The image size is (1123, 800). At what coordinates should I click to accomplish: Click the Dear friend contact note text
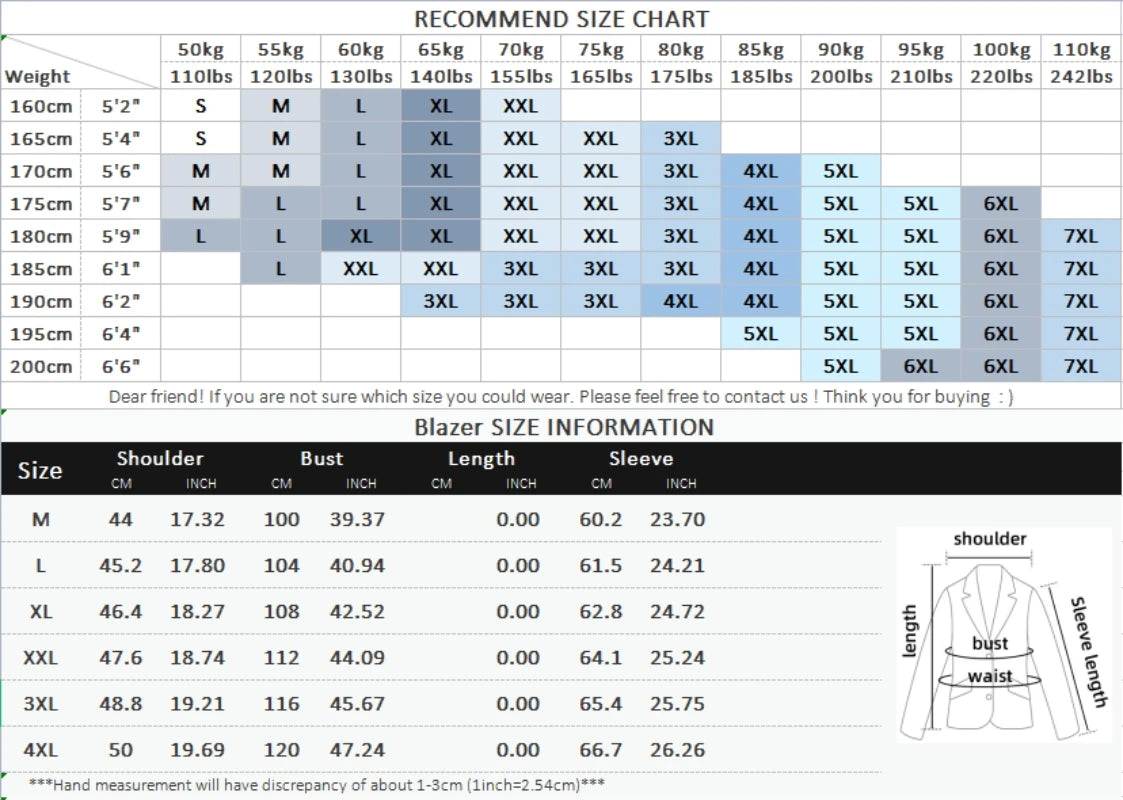pyautogui.click(x=560, y=397)
